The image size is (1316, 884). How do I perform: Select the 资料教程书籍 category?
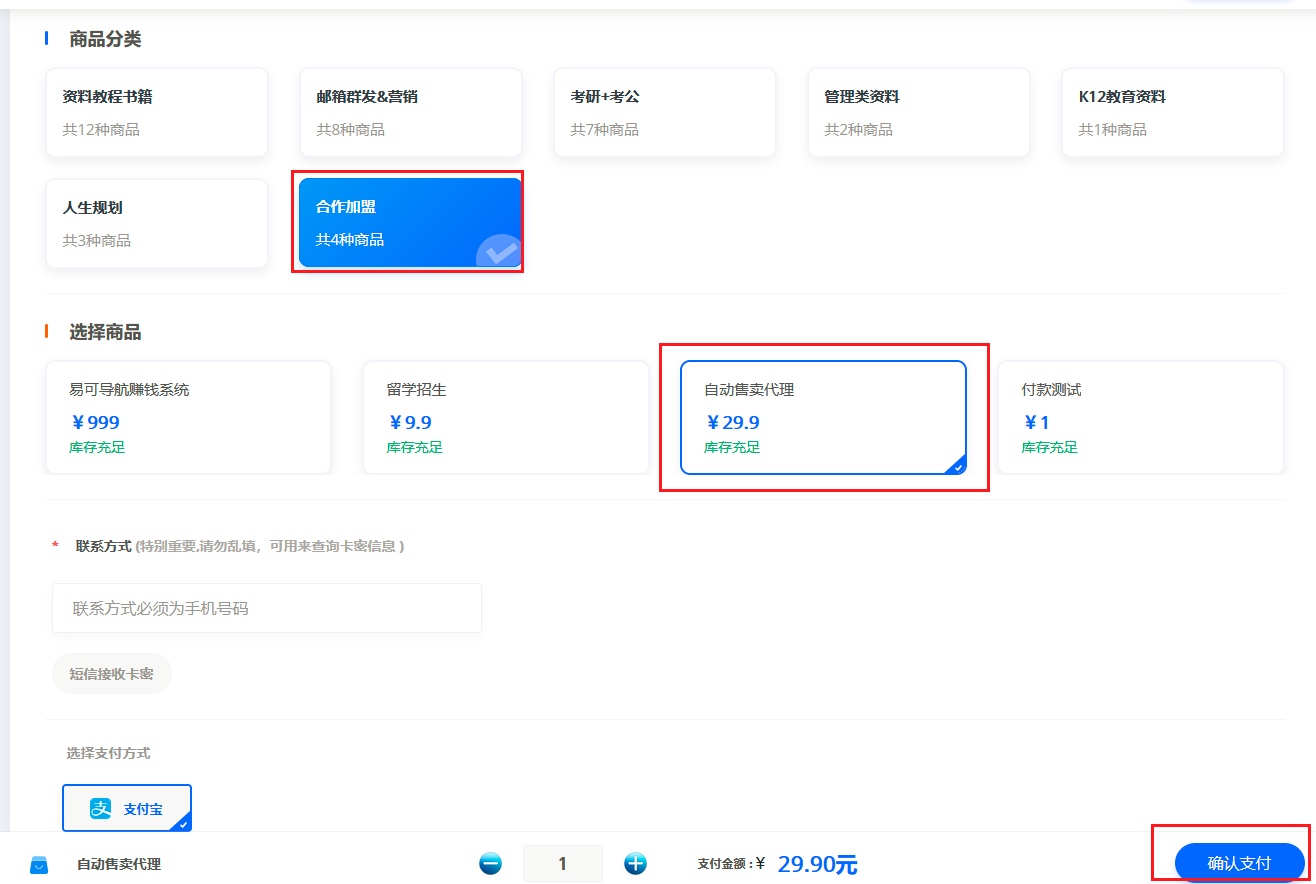click(x=157, y=112)
